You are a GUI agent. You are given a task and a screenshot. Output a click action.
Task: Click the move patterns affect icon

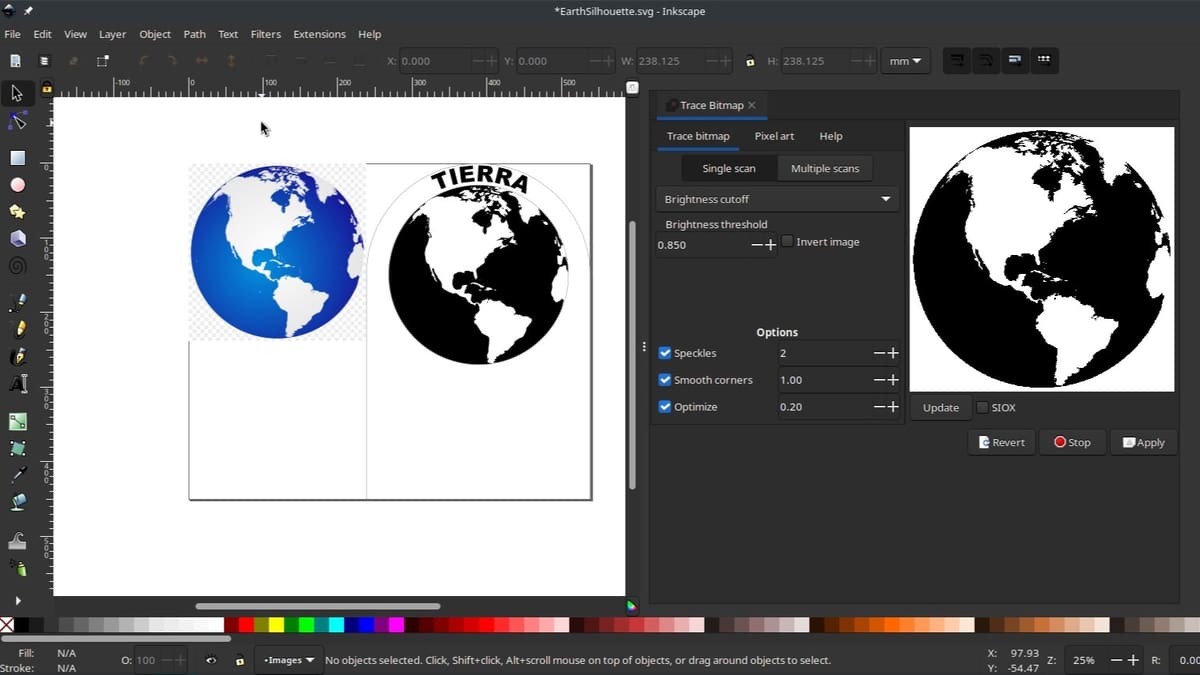pyautogui.click(x=1044, y=60)
